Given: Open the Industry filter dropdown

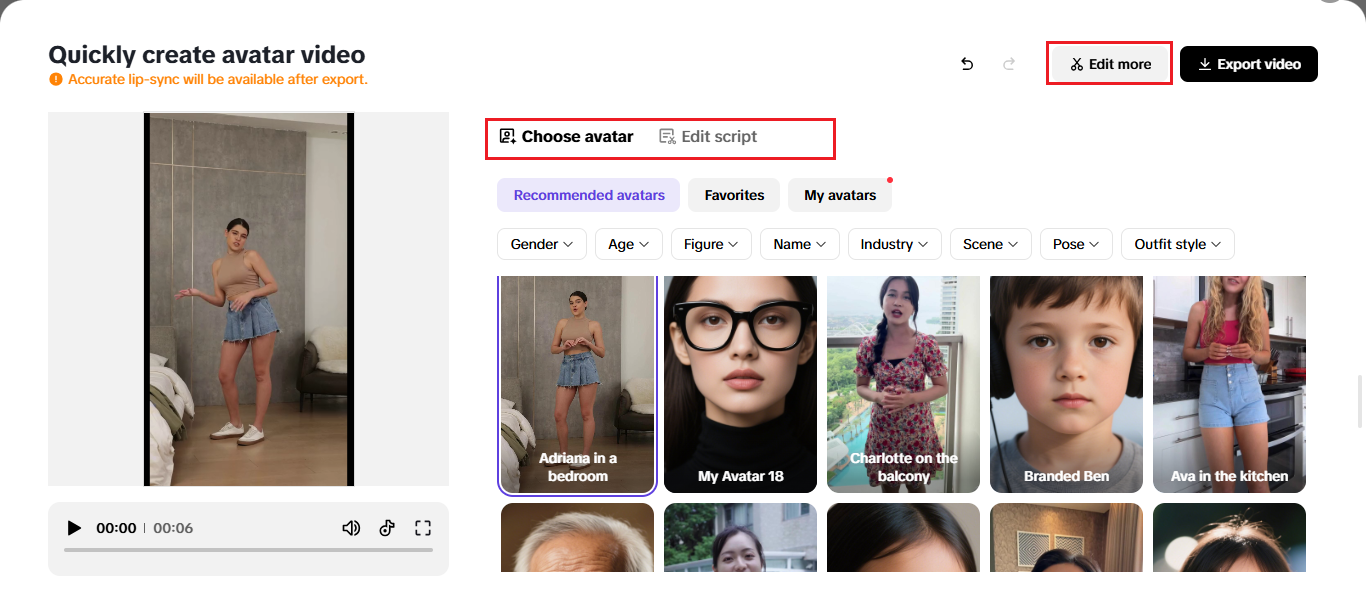Looking at the screenshot, I should click(x=894, y=244).
